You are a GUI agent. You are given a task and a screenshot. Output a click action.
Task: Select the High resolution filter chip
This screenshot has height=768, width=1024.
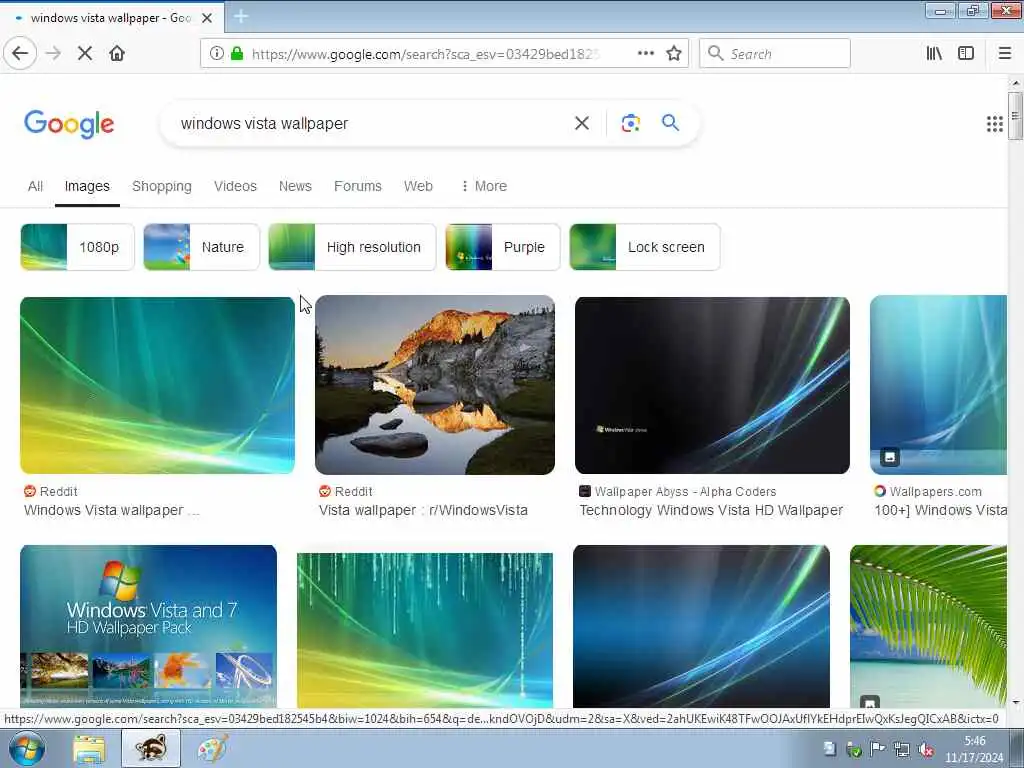pyautogui.click(x=352, y=247)
